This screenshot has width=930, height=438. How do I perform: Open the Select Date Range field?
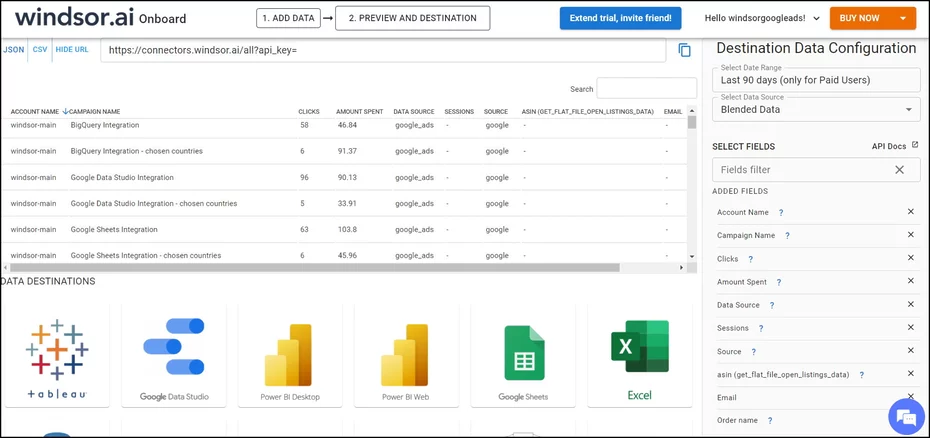click(x=816, y=80)
